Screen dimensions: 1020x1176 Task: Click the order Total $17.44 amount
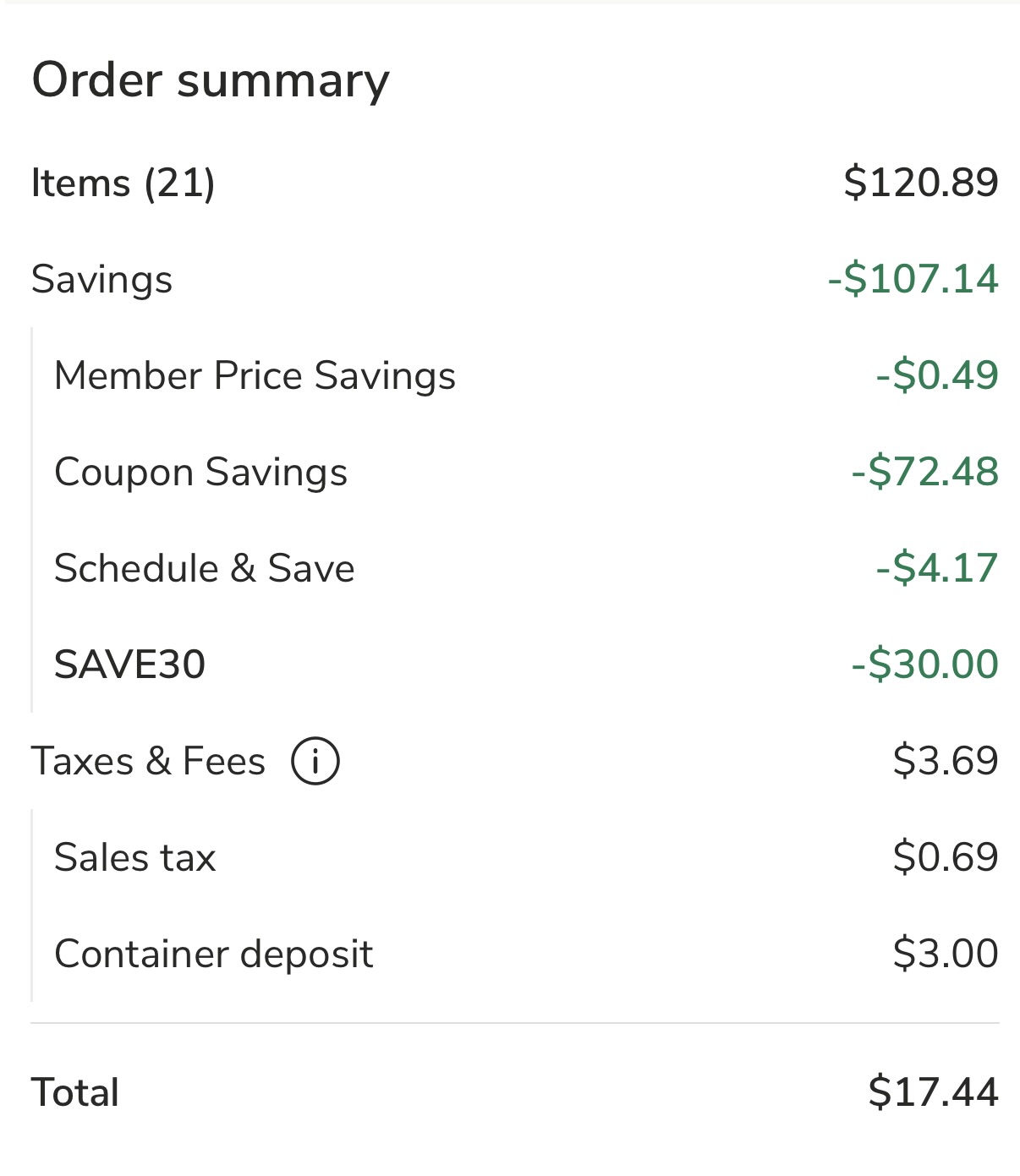click(933, 1091)
